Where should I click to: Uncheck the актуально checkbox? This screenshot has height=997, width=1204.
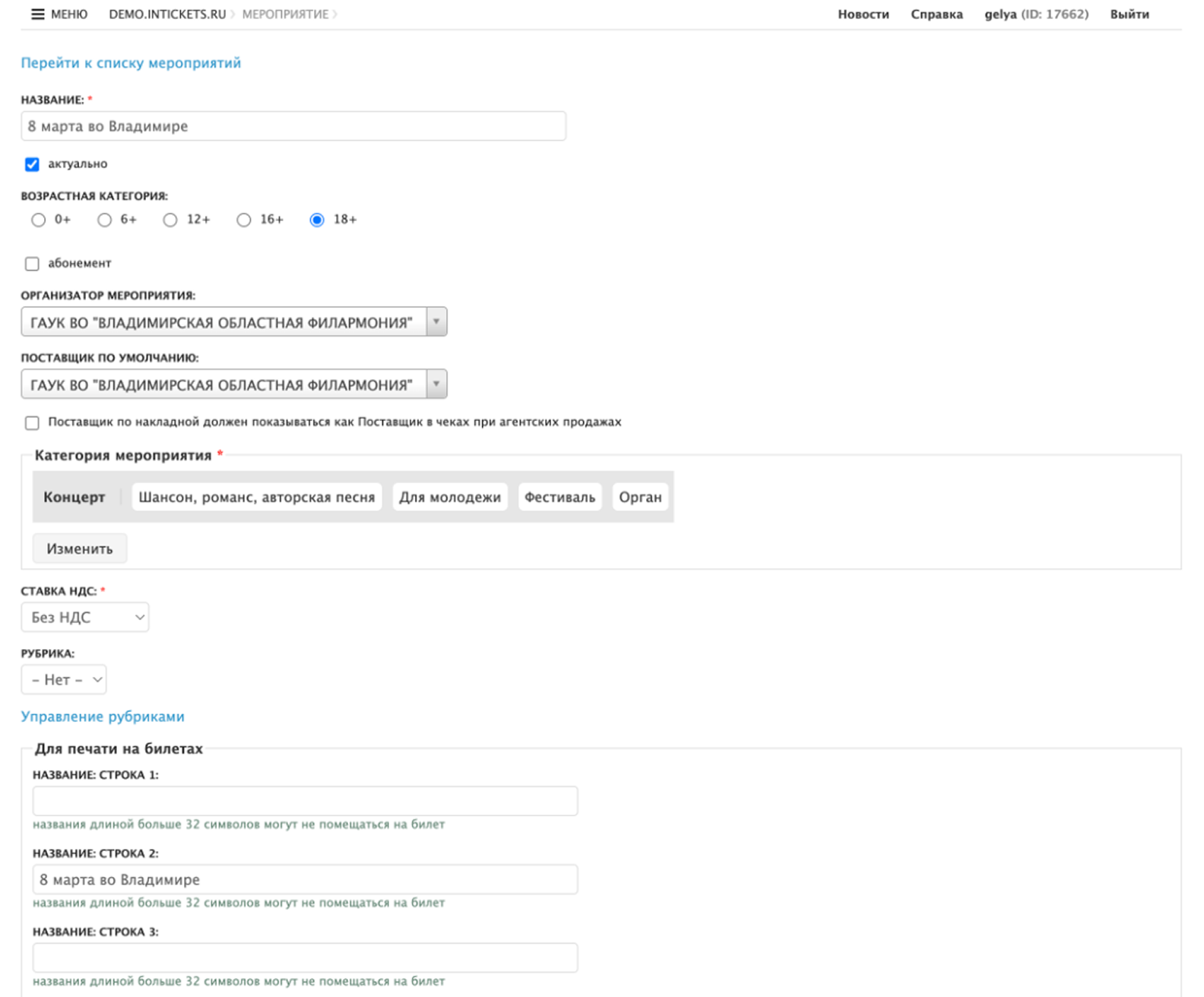click(x=32, y=164)
